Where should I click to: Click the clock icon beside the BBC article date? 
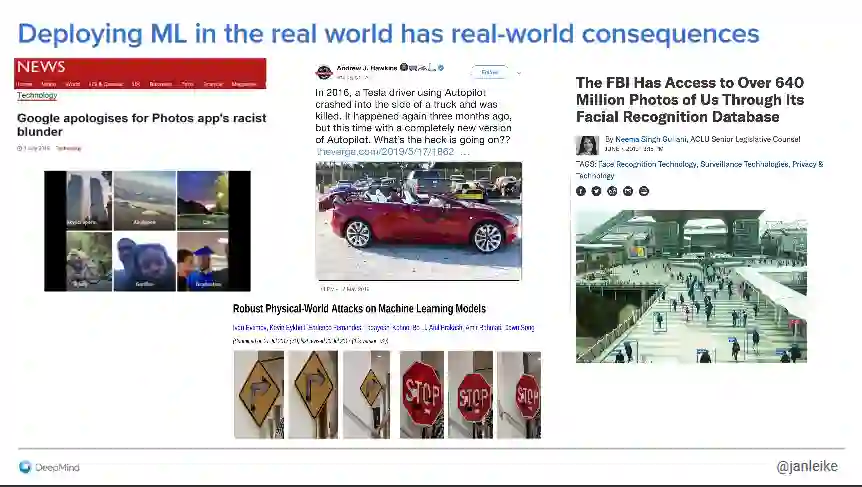click(20, 148)
